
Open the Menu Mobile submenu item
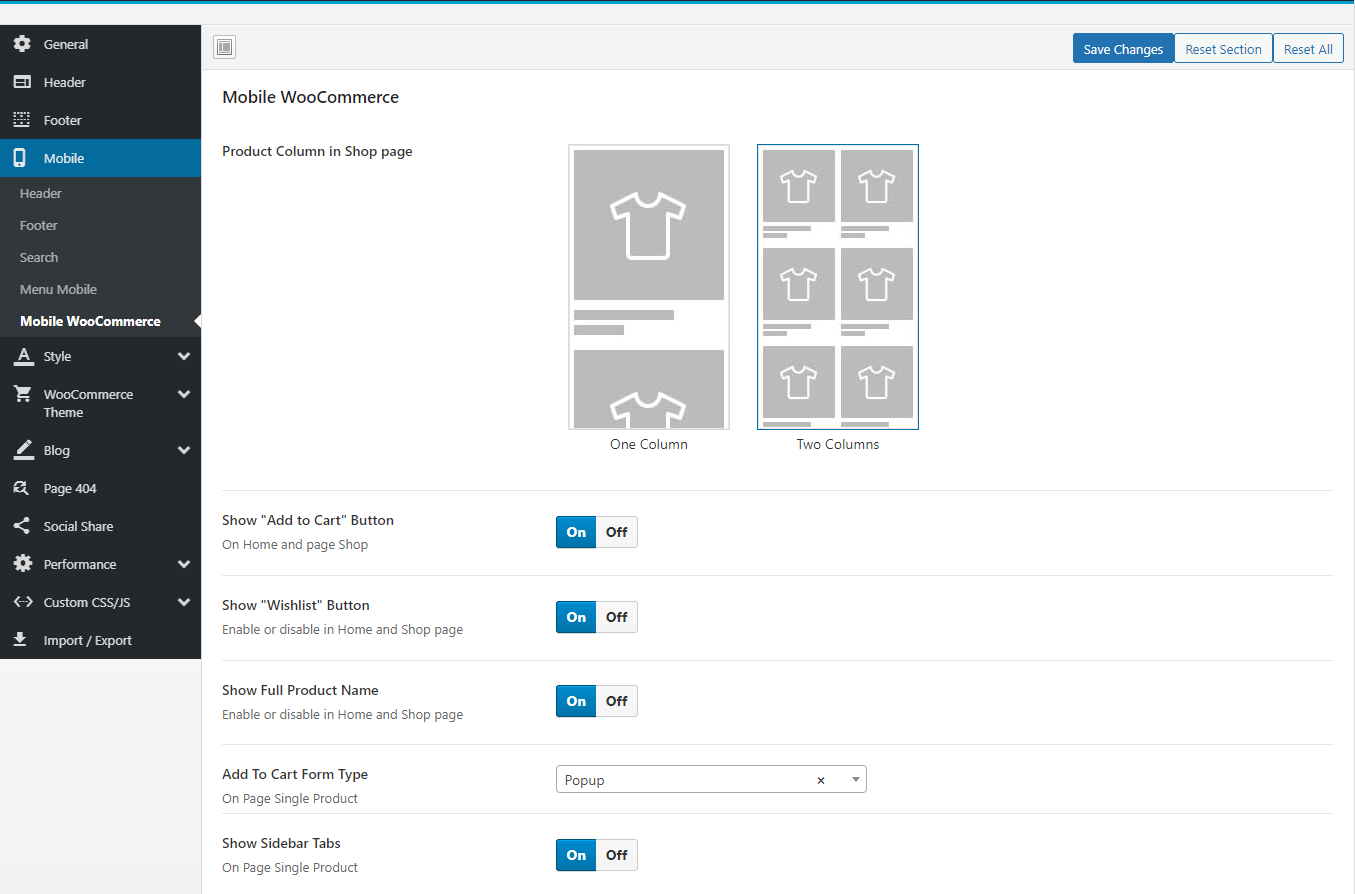coord(58,289)
